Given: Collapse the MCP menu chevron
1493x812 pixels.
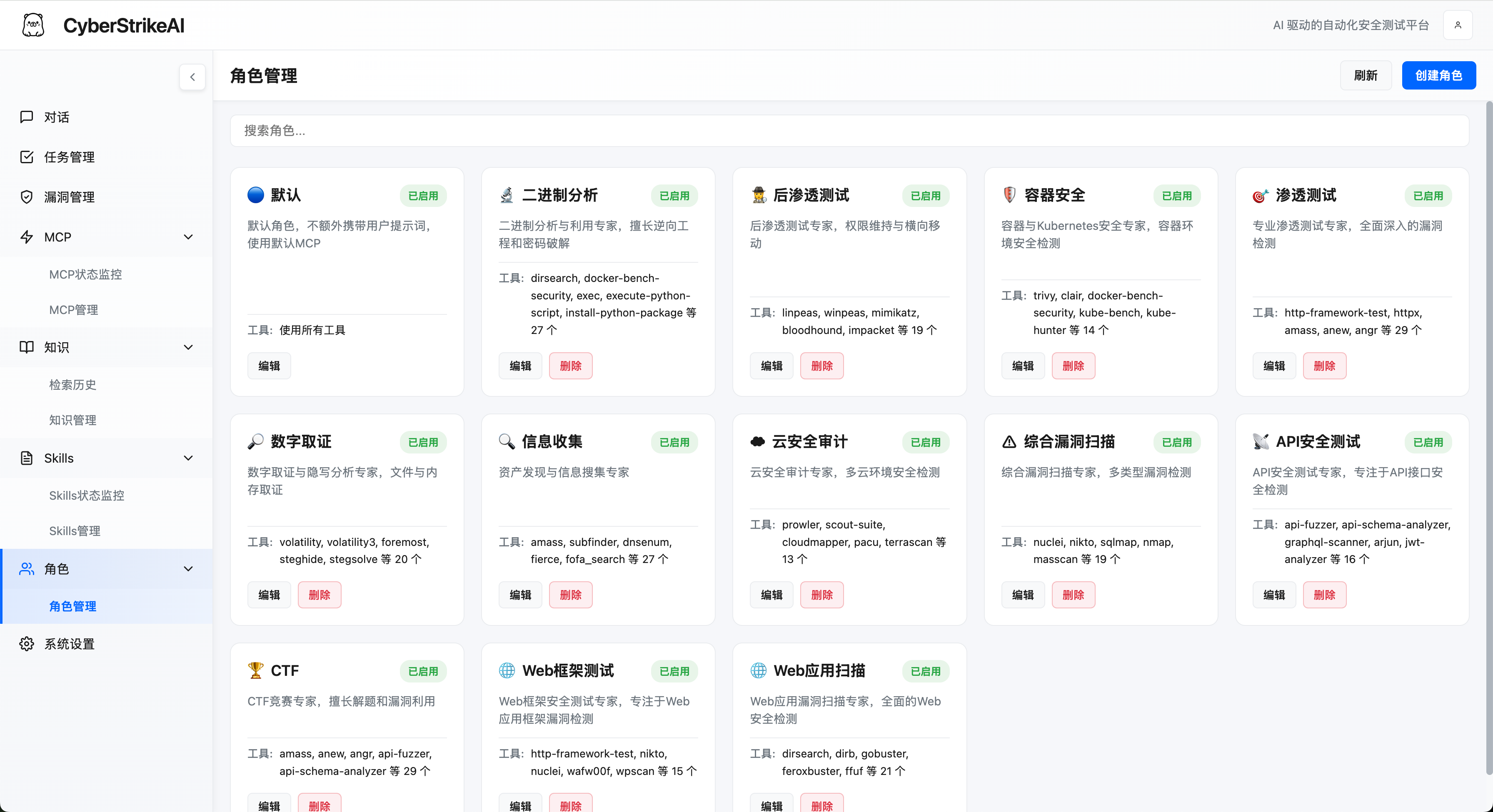Looking at the screenshot, I should 188,237.
